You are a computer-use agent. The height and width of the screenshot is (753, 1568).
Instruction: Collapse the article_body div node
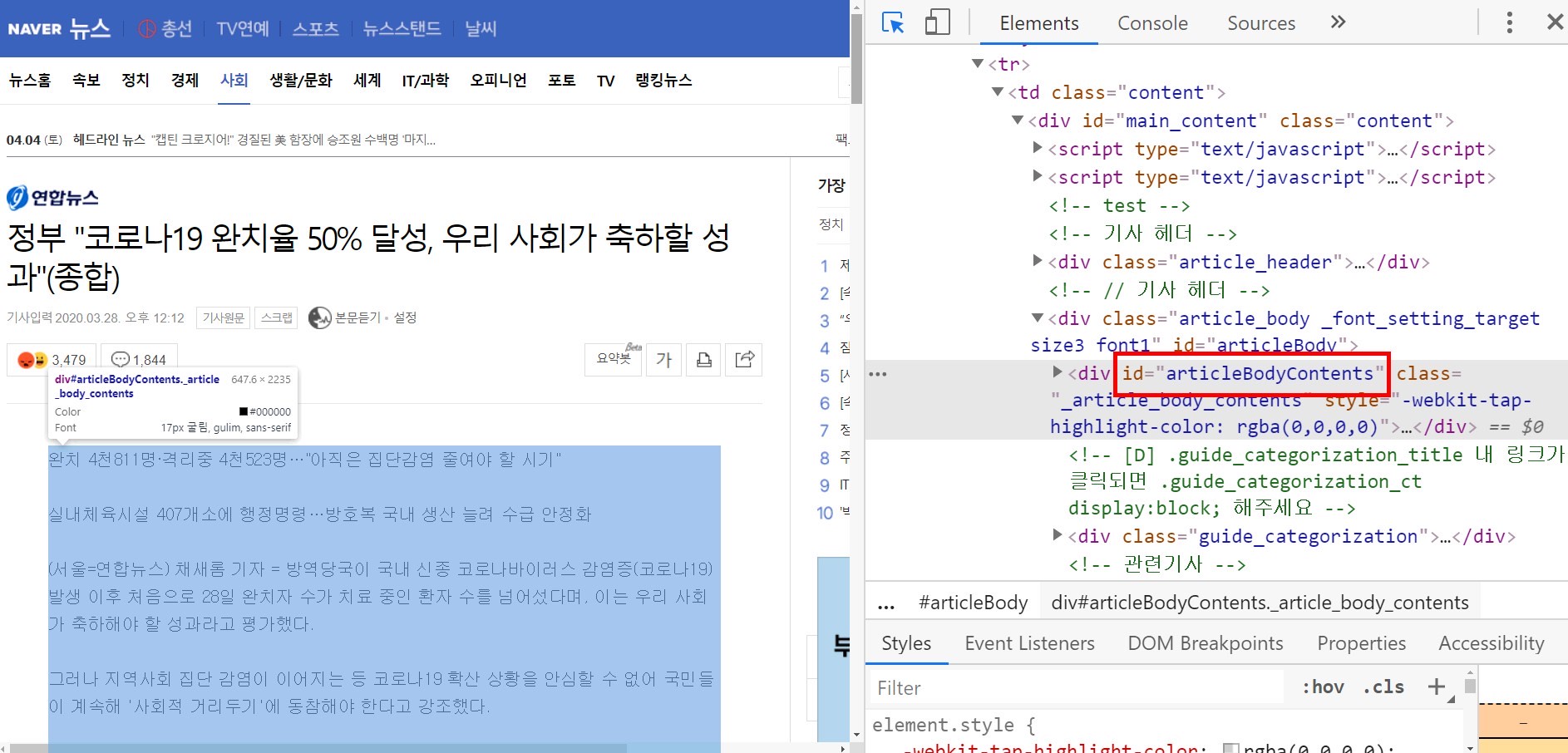coord(1038,317)
